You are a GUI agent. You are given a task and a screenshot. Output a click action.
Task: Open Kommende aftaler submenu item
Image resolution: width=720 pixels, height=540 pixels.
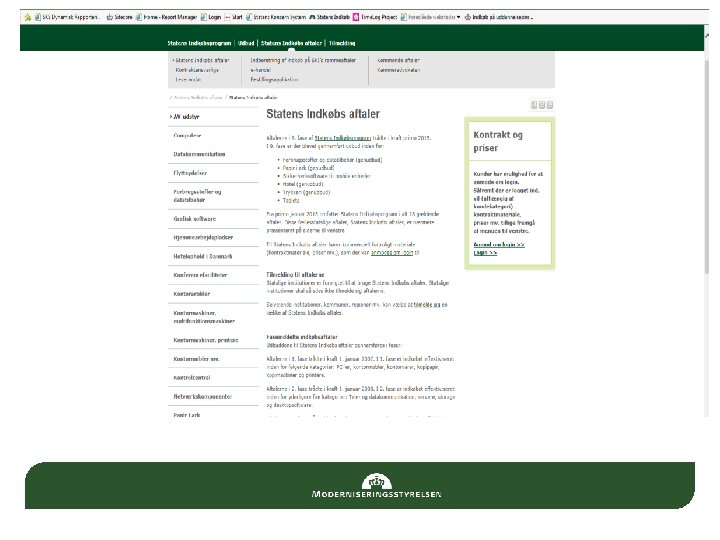point(399,60)
